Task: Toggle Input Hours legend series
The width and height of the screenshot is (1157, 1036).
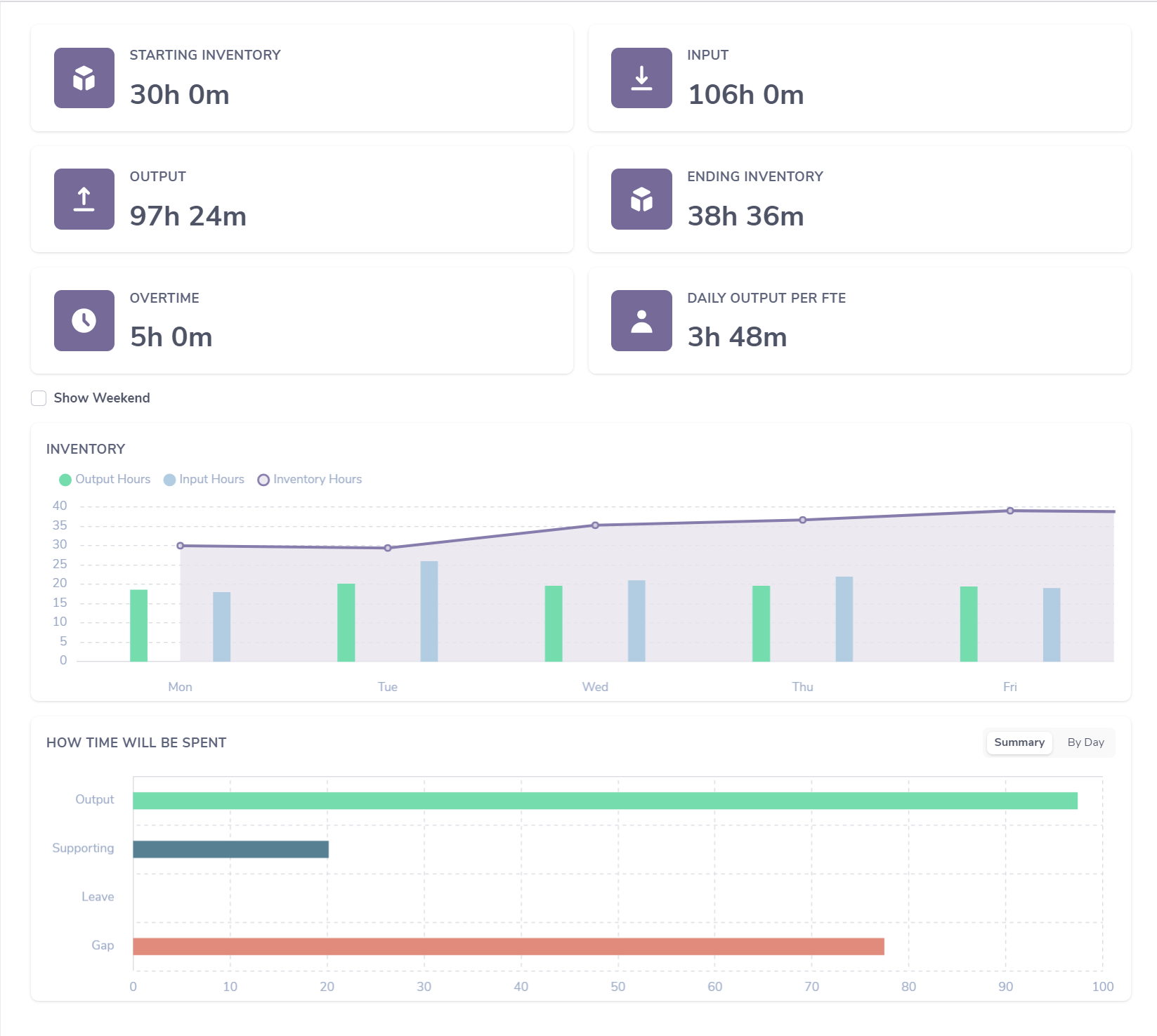Action: click(204, 480)
